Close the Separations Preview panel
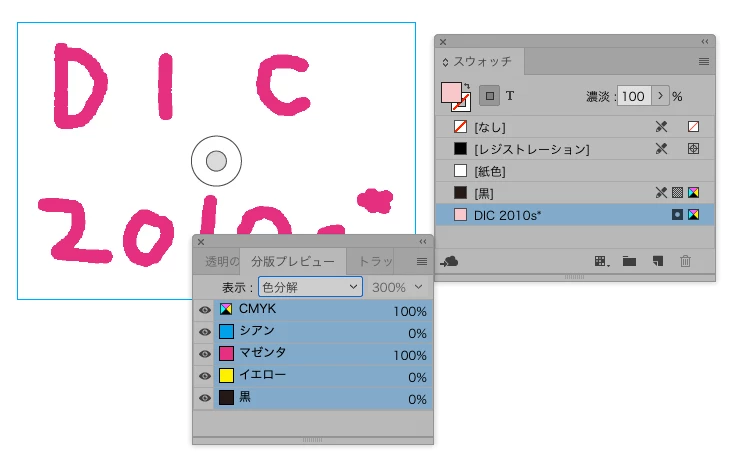 click(x=201, y=242)
